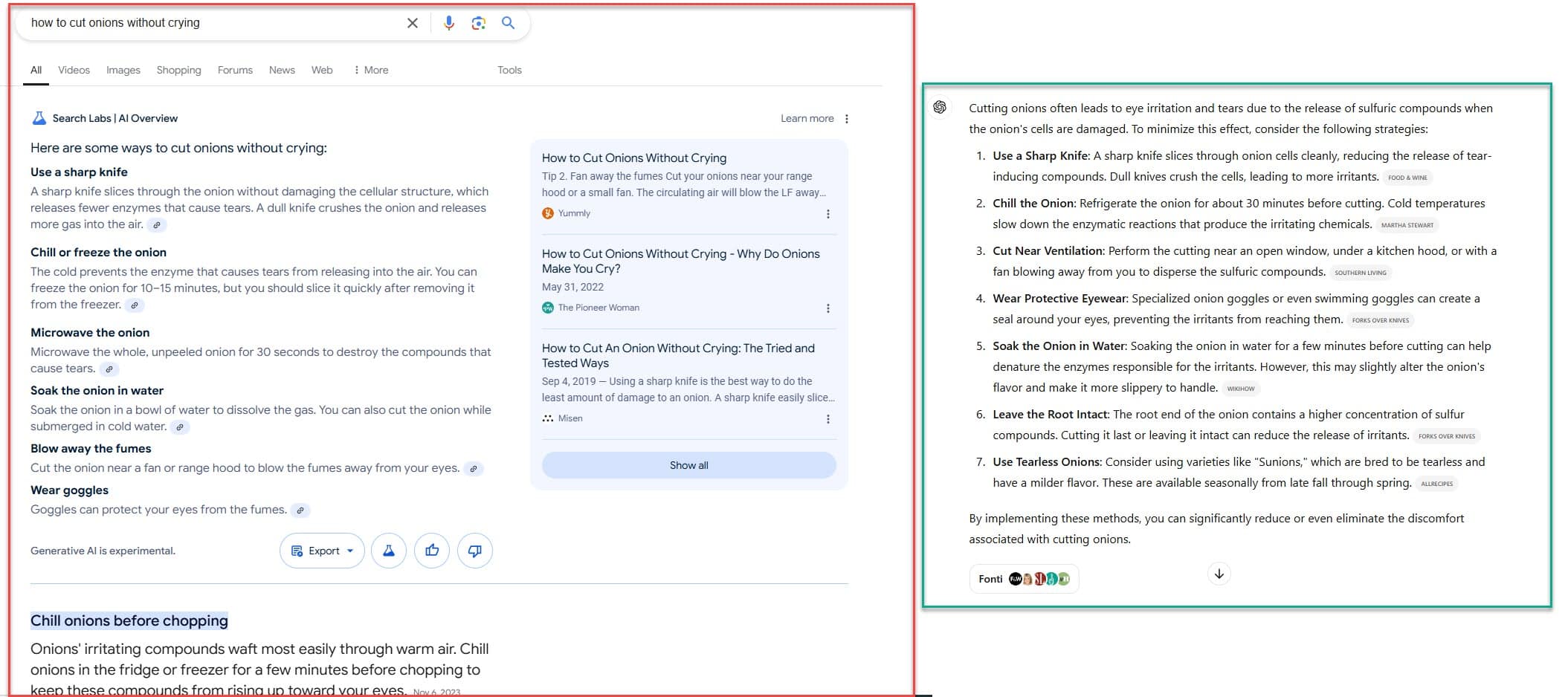Click the Yummly source favicon
The width and height of the screenshot is (1568, 697).
[x=548, y=213]
